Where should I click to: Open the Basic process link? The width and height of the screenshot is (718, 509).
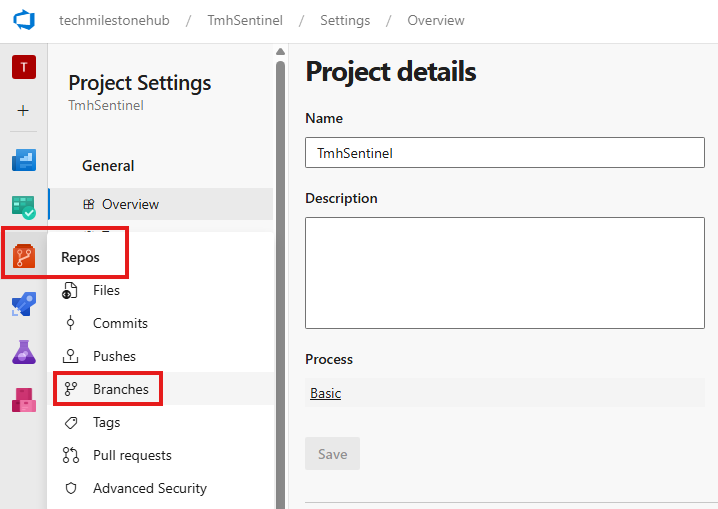(326, 393)
